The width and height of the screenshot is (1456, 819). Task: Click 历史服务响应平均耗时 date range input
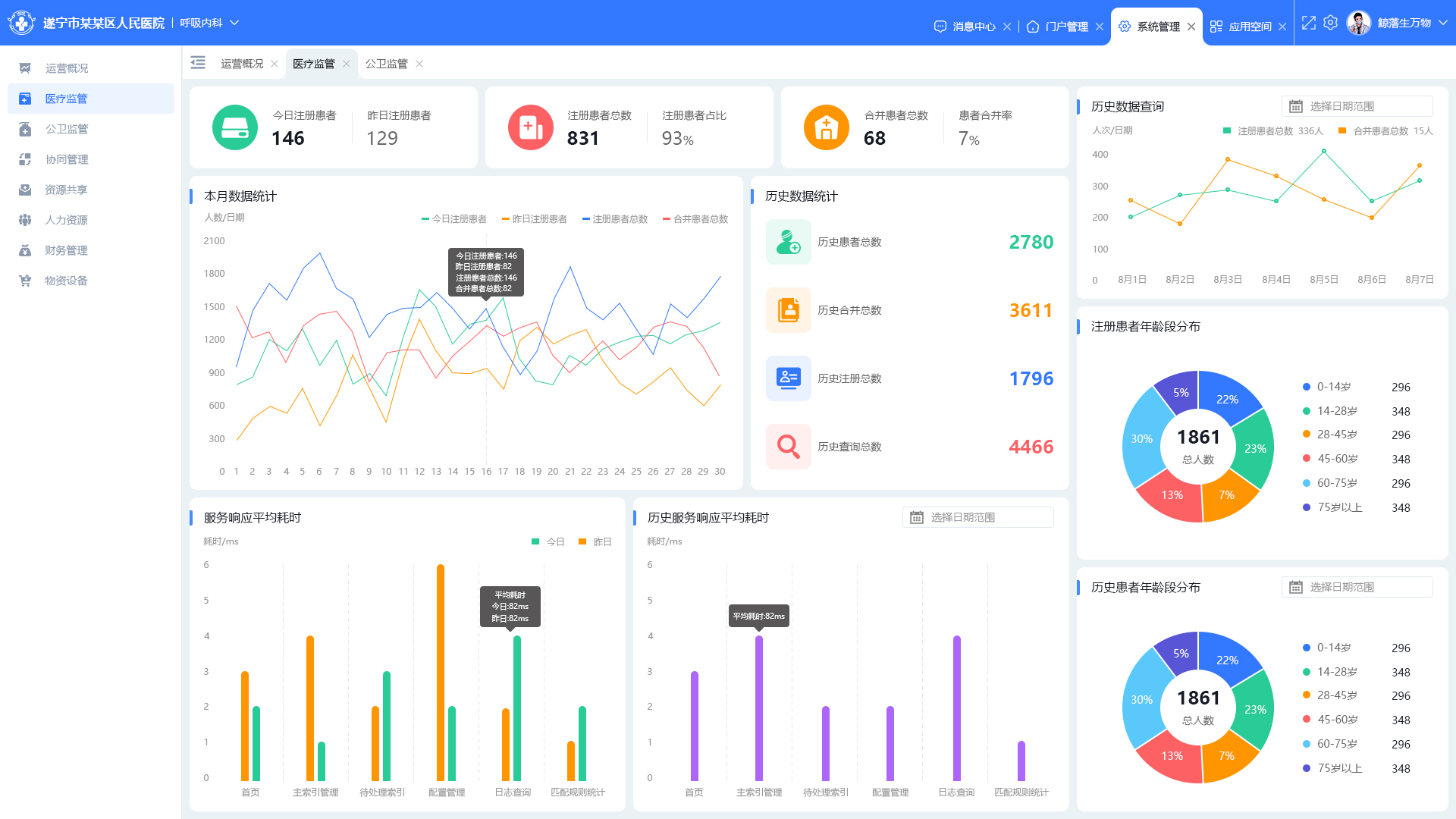click(x=977, y=517)
